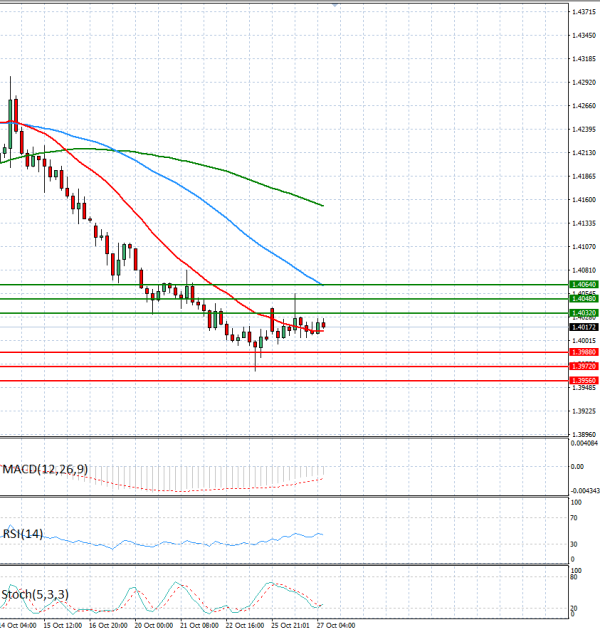600x632 pixels.
Task: Click the 27 Oct 04:00 time label
Action: pos(336,625)
